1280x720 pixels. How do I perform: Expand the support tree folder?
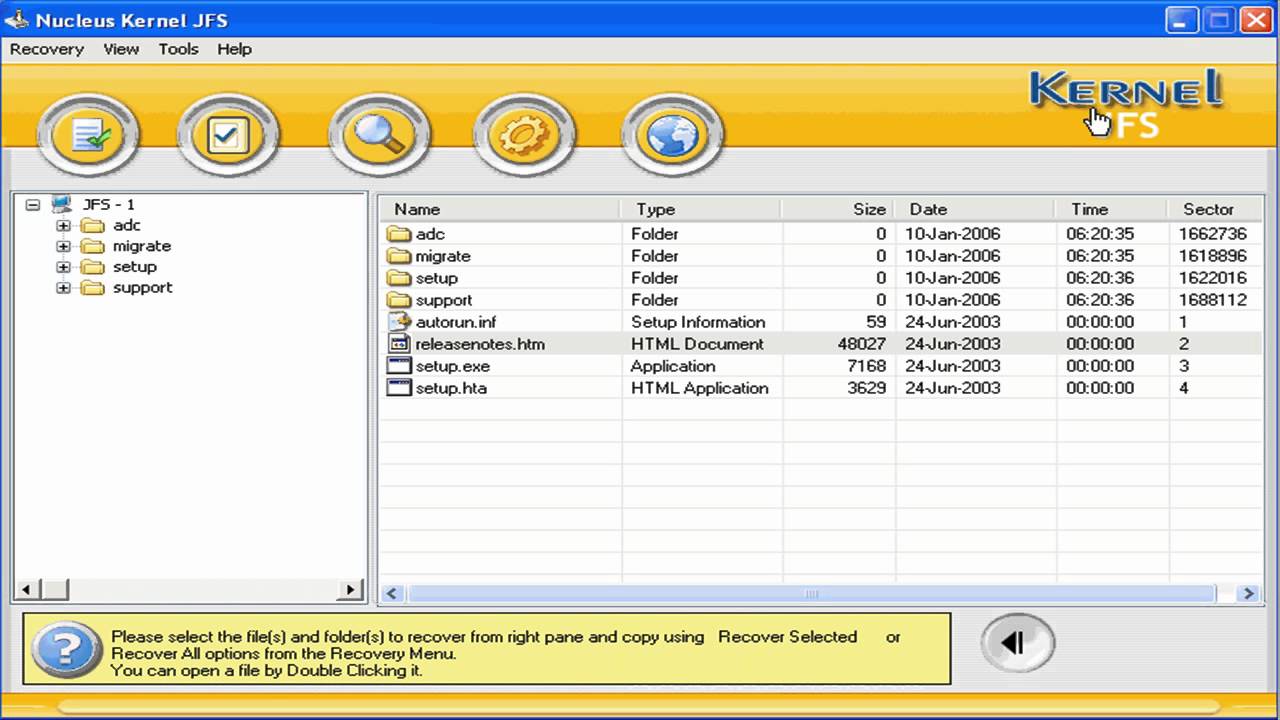64,288
